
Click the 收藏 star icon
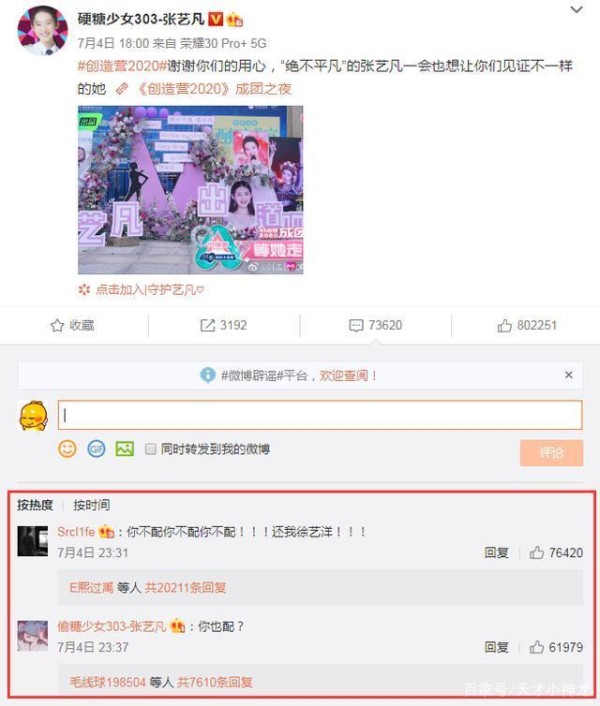57,325
